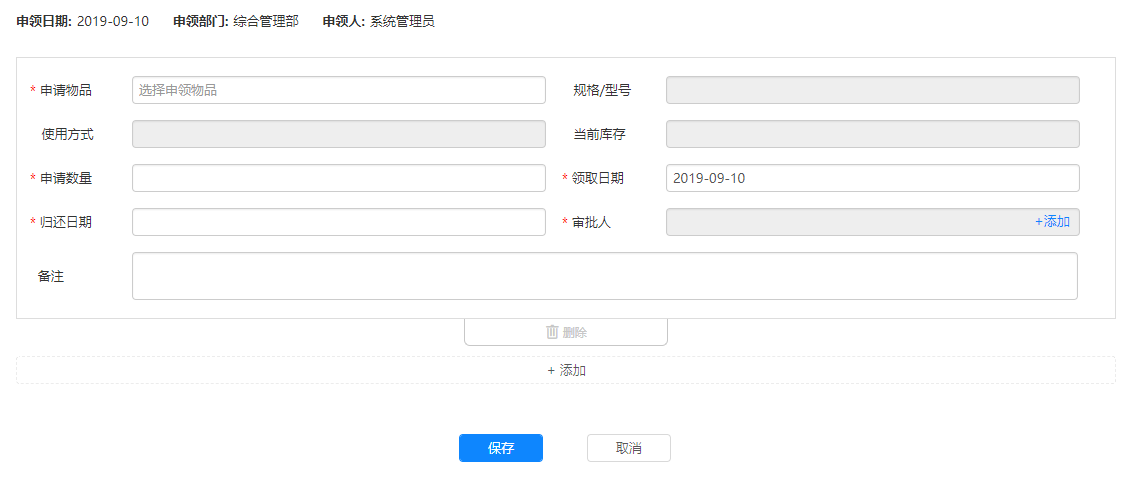Click the 备注 label text
This screenshot has height=491, width=1129.
(x=51, y=276)
